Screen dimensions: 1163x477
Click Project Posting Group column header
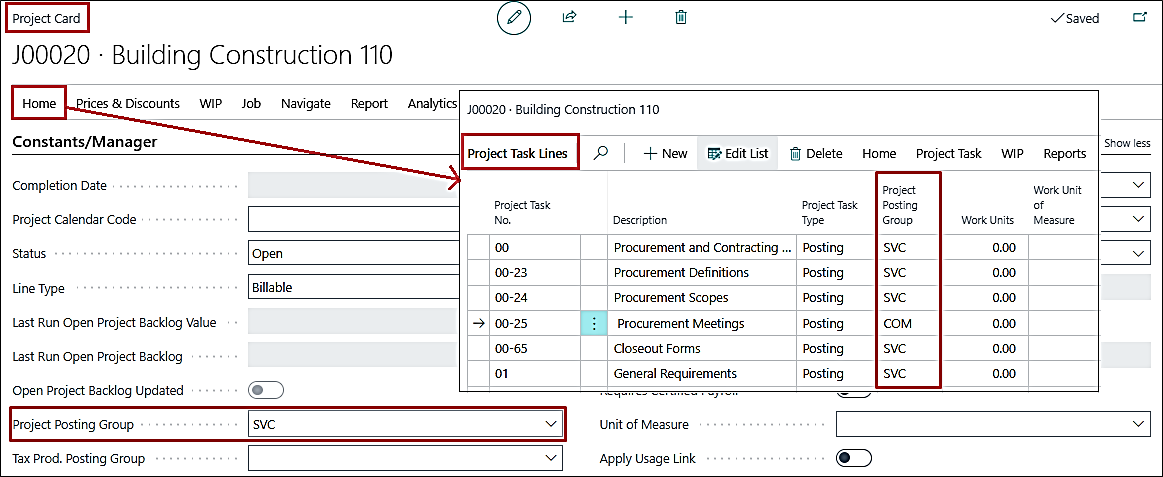900,205
